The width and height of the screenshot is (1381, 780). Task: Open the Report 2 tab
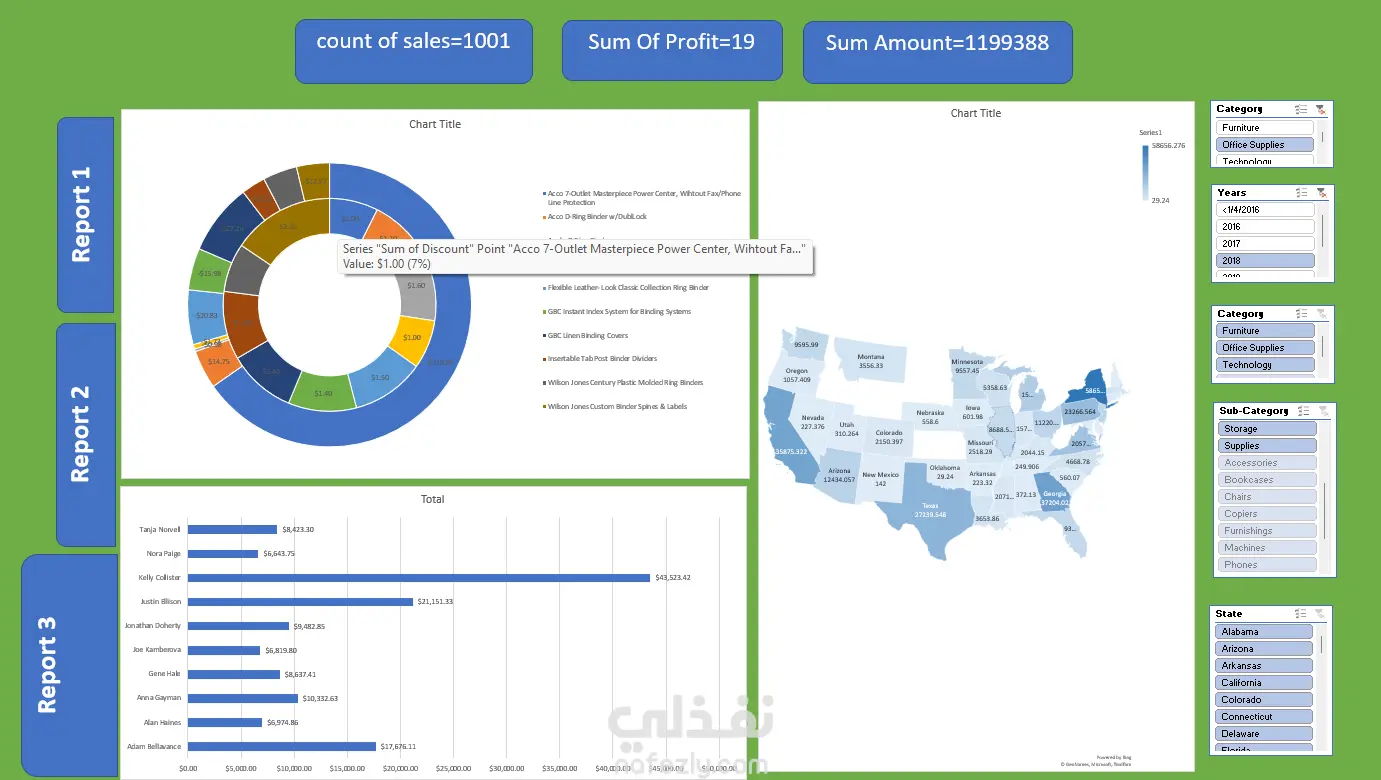[86, 434]
